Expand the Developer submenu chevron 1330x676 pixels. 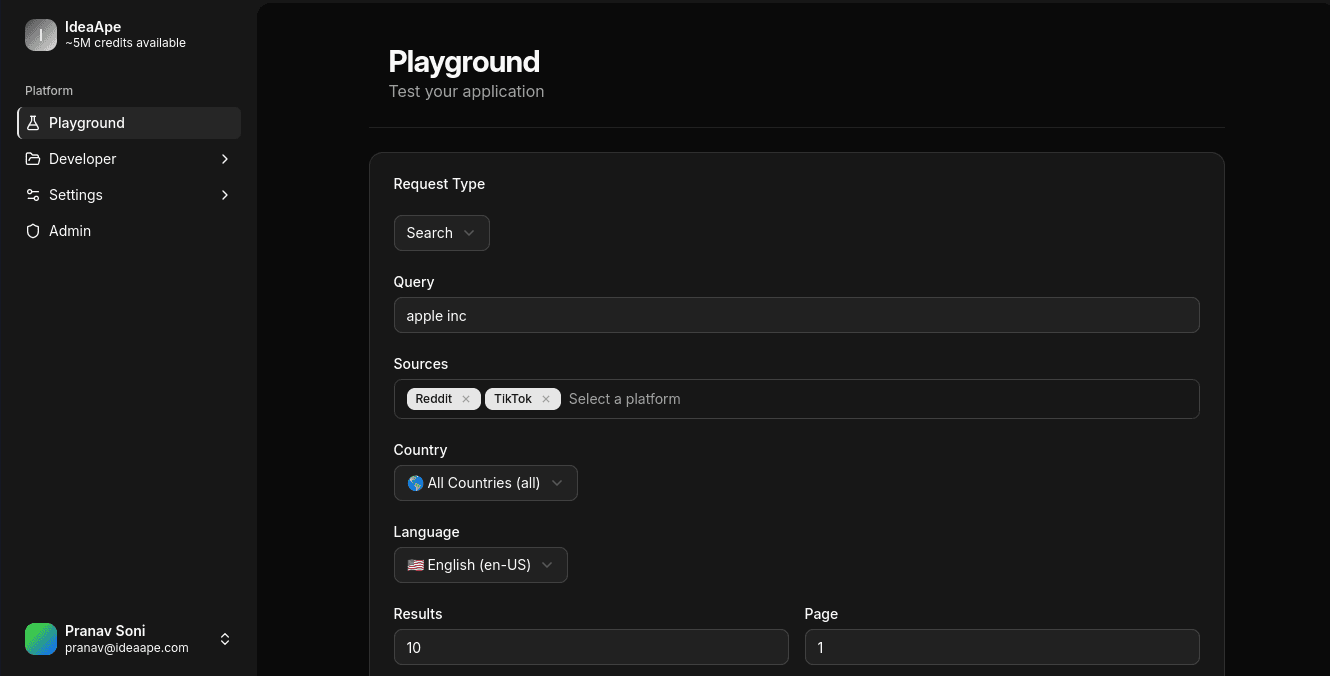[225, 159]
